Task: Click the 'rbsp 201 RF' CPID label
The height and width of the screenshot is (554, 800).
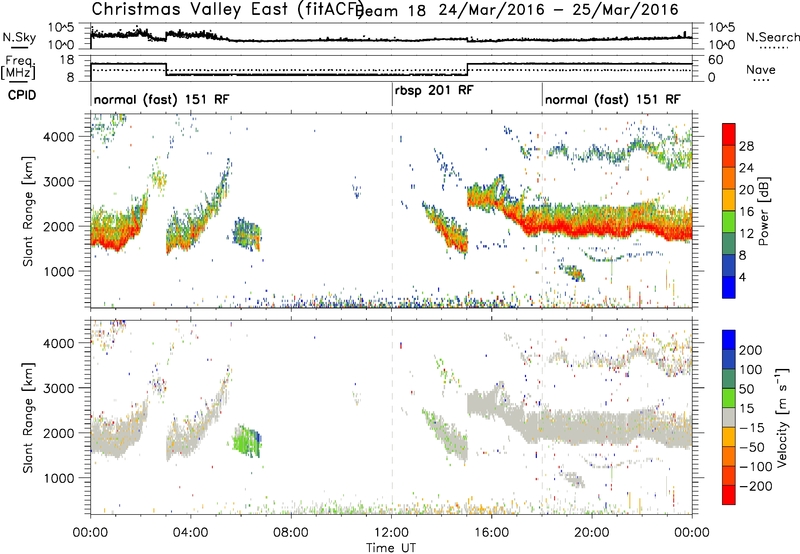Action: click(434, 90)
